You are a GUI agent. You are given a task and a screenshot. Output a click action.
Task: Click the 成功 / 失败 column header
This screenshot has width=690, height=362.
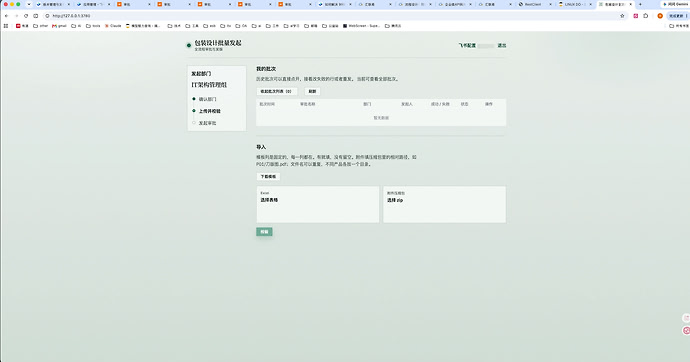pyautogui.click(x=440, y=104)
